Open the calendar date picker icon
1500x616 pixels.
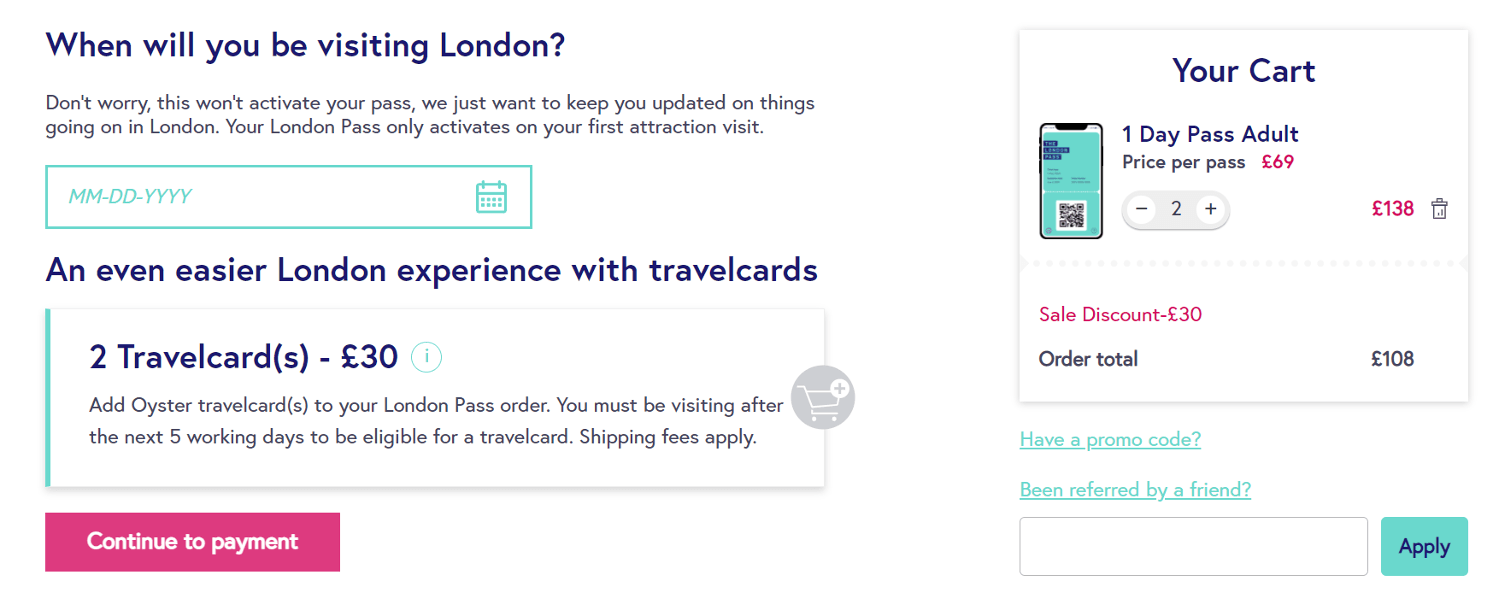coord(491,197)
